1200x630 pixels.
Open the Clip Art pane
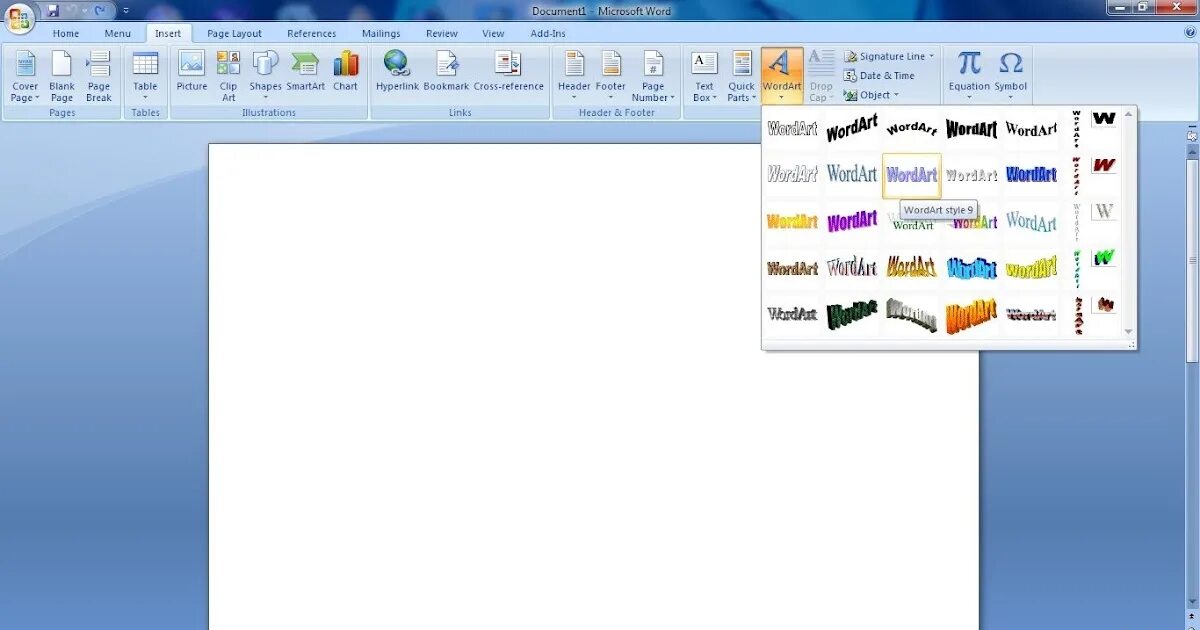pos(229,76)
